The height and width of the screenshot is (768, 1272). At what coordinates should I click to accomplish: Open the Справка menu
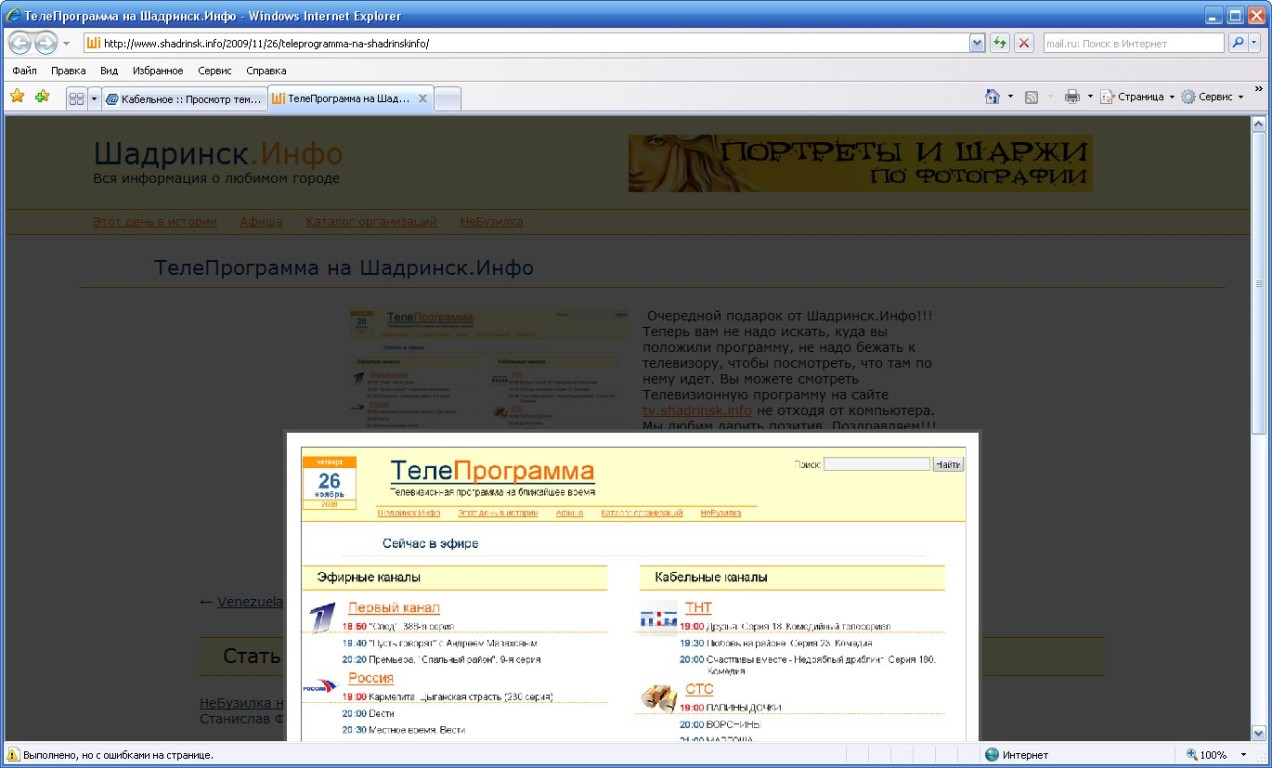[x=266, y=71]
